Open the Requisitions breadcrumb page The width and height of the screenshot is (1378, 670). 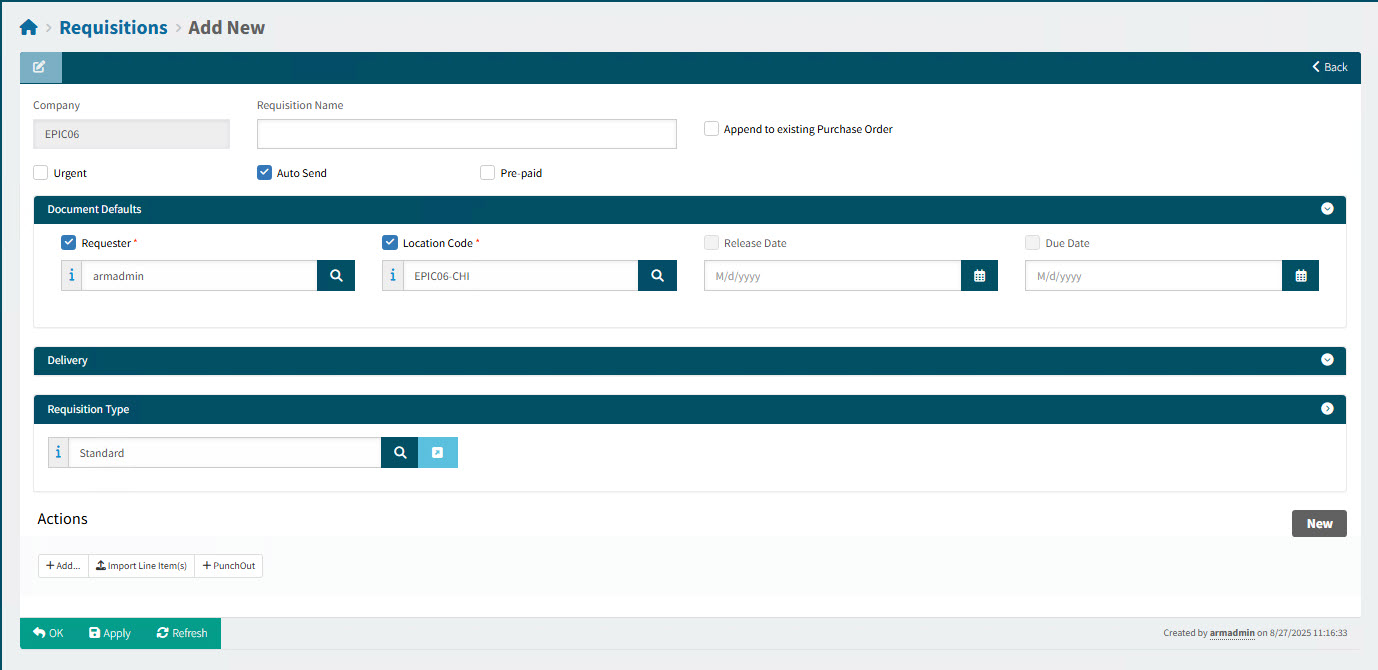[x=113, y=27]
